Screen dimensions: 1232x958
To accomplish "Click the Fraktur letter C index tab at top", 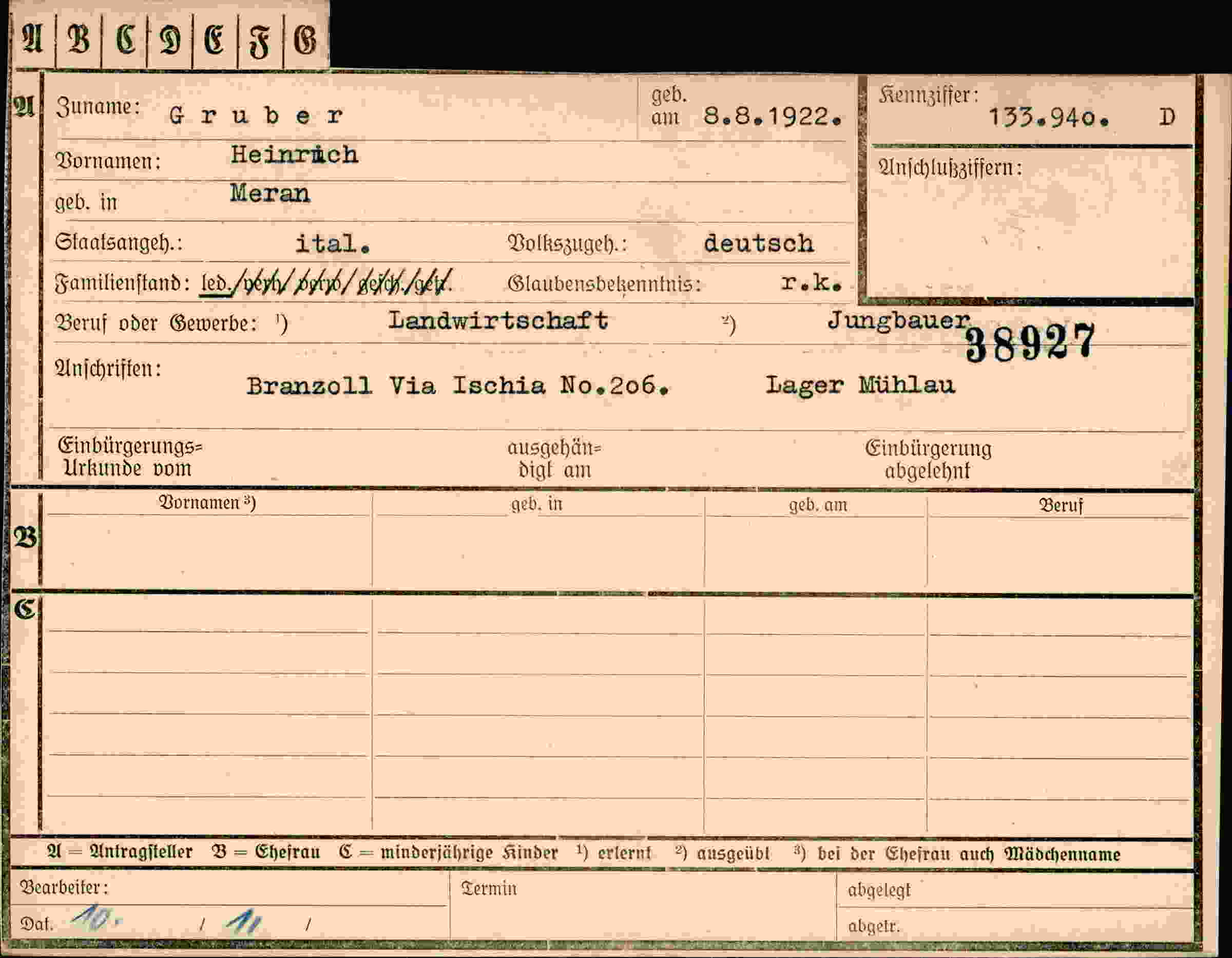I will (125, 41).
